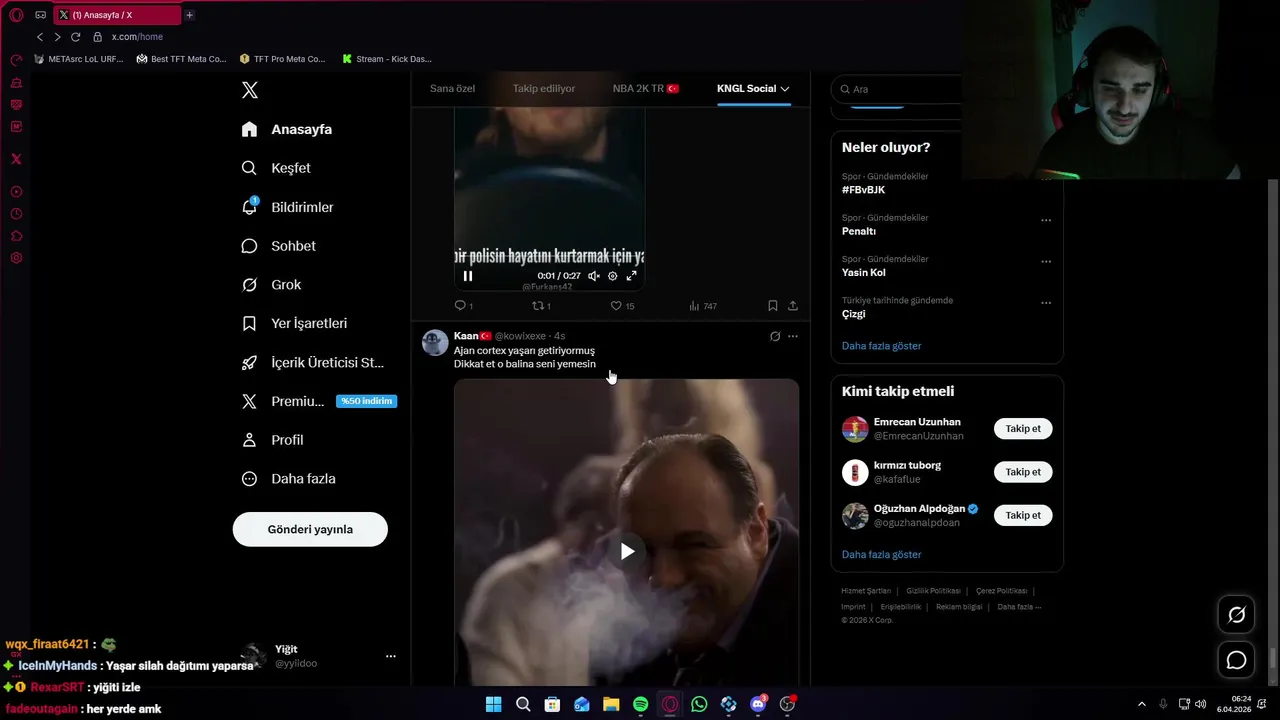The width and height of the screenshot is (1280, 720).
Task: Open the floating Grok button
Action: 1237,615
